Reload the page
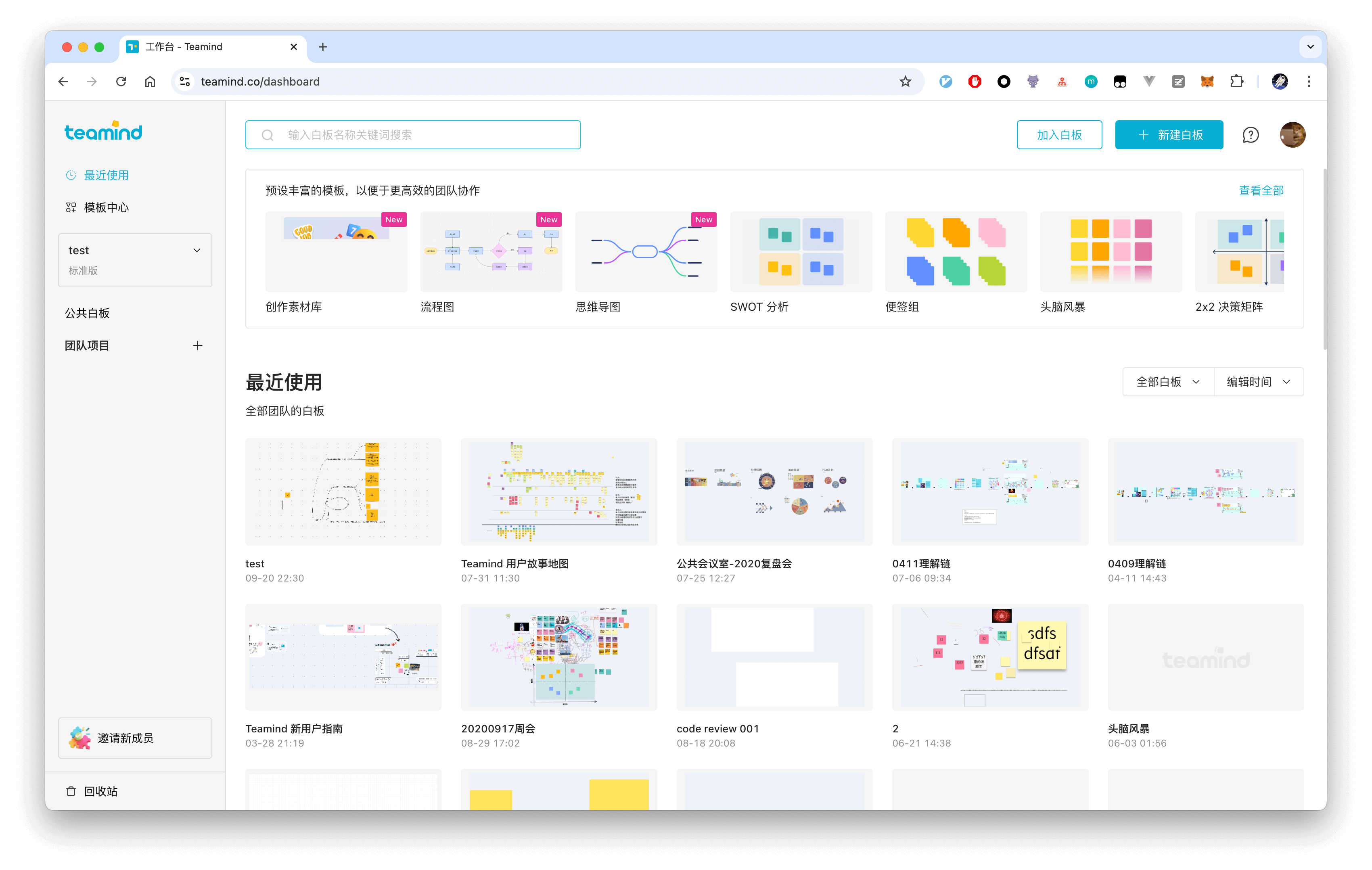The width and height of the screenshot is (1372, 870). click(121, 82)
